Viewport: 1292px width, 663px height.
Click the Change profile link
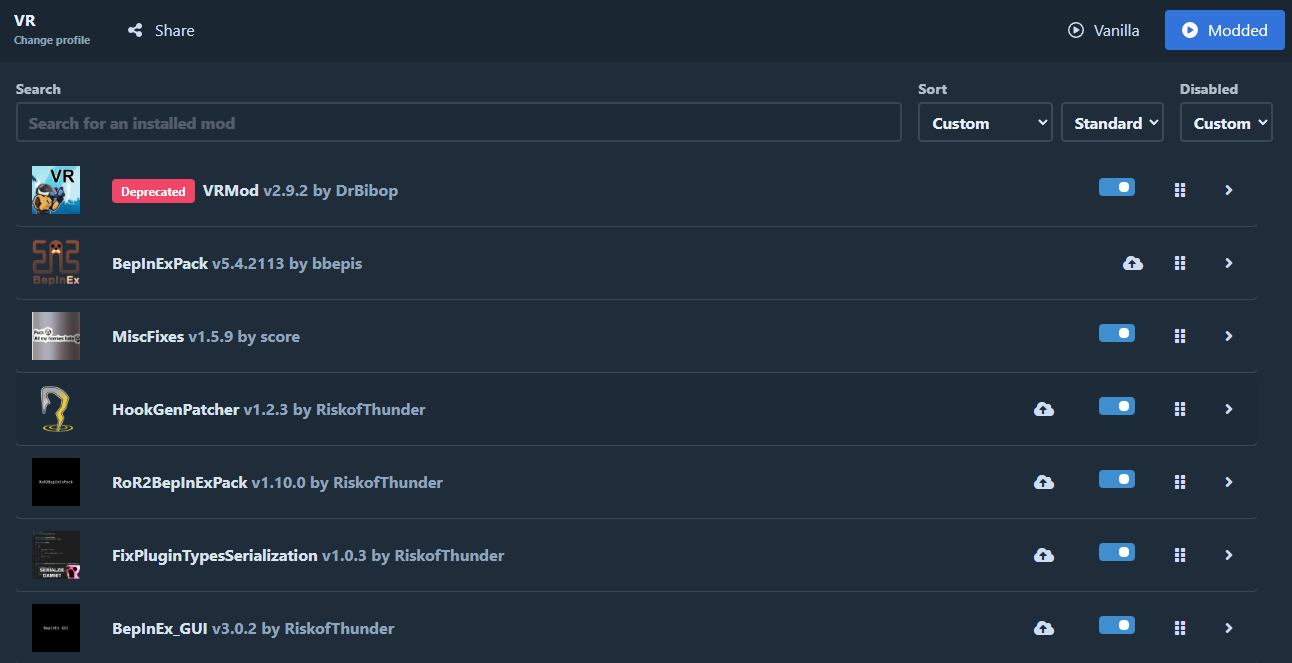52,40
